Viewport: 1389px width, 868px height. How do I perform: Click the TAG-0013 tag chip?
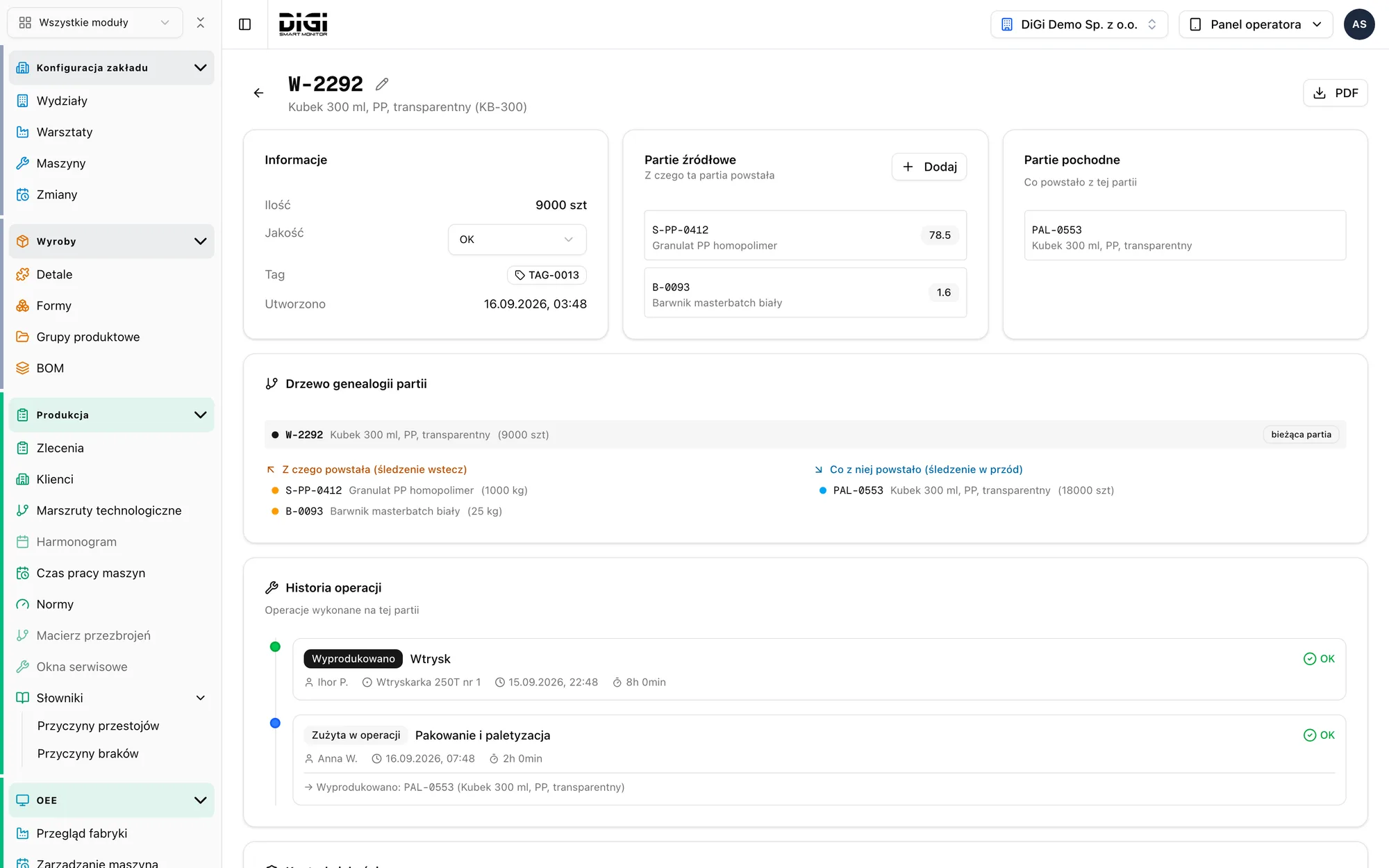(x=547, y=275)
